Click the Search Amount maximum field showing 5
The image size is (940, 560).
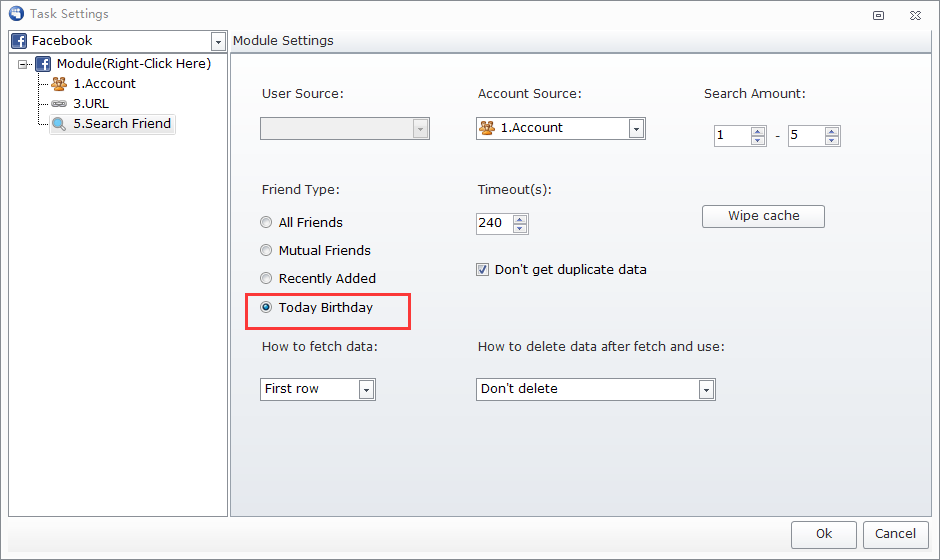pos(806,136)
